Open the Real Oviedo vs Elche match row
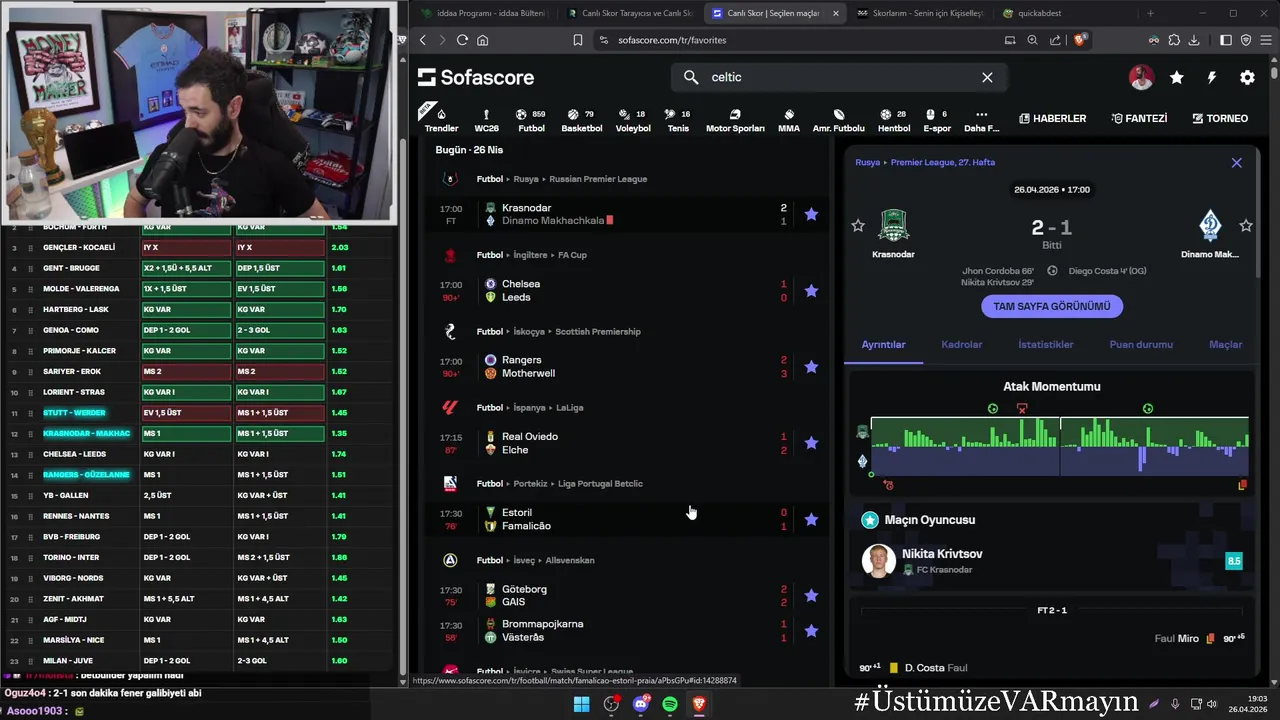This screenshot has width=1280, height=720. [x=627, y=443]
